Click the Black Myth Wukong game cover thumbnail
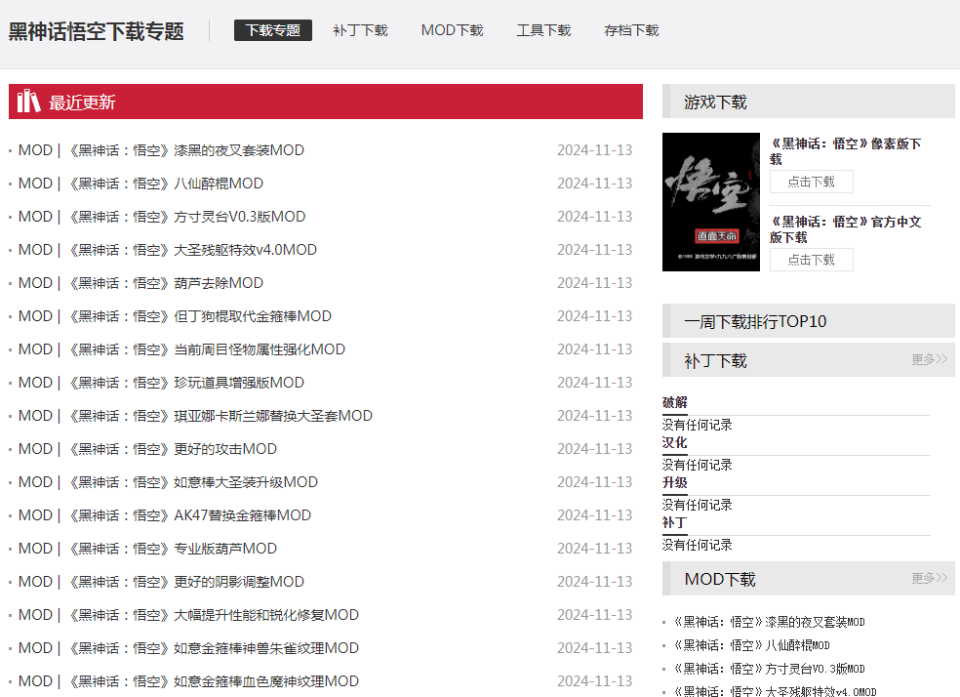 coord(711,202)
